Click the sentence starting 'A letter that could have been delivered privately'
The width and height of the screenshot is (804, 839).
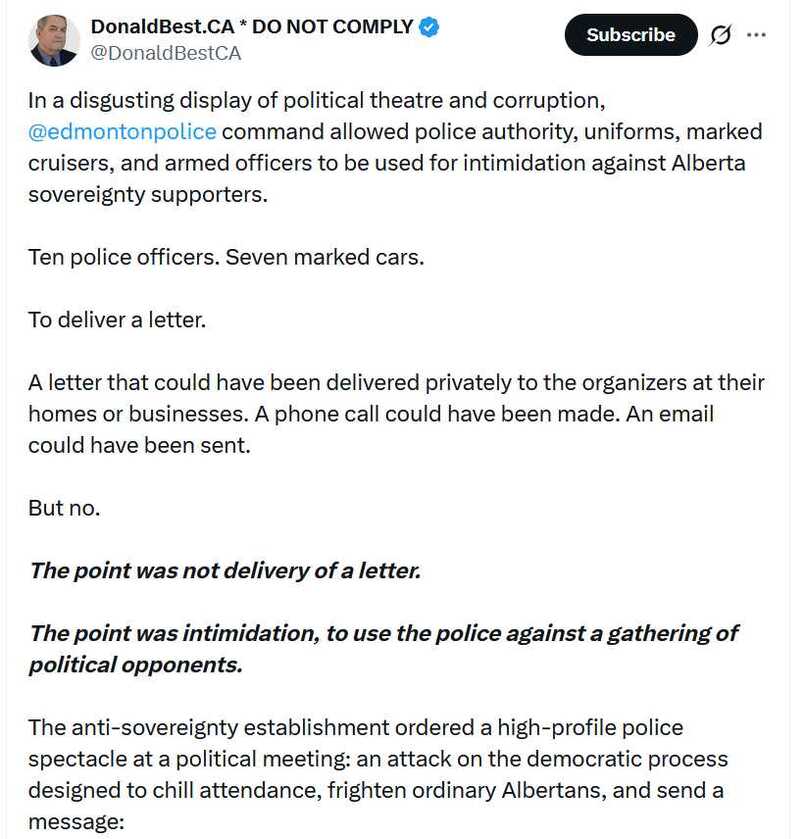pyautogui.click(x=396, y=398)
